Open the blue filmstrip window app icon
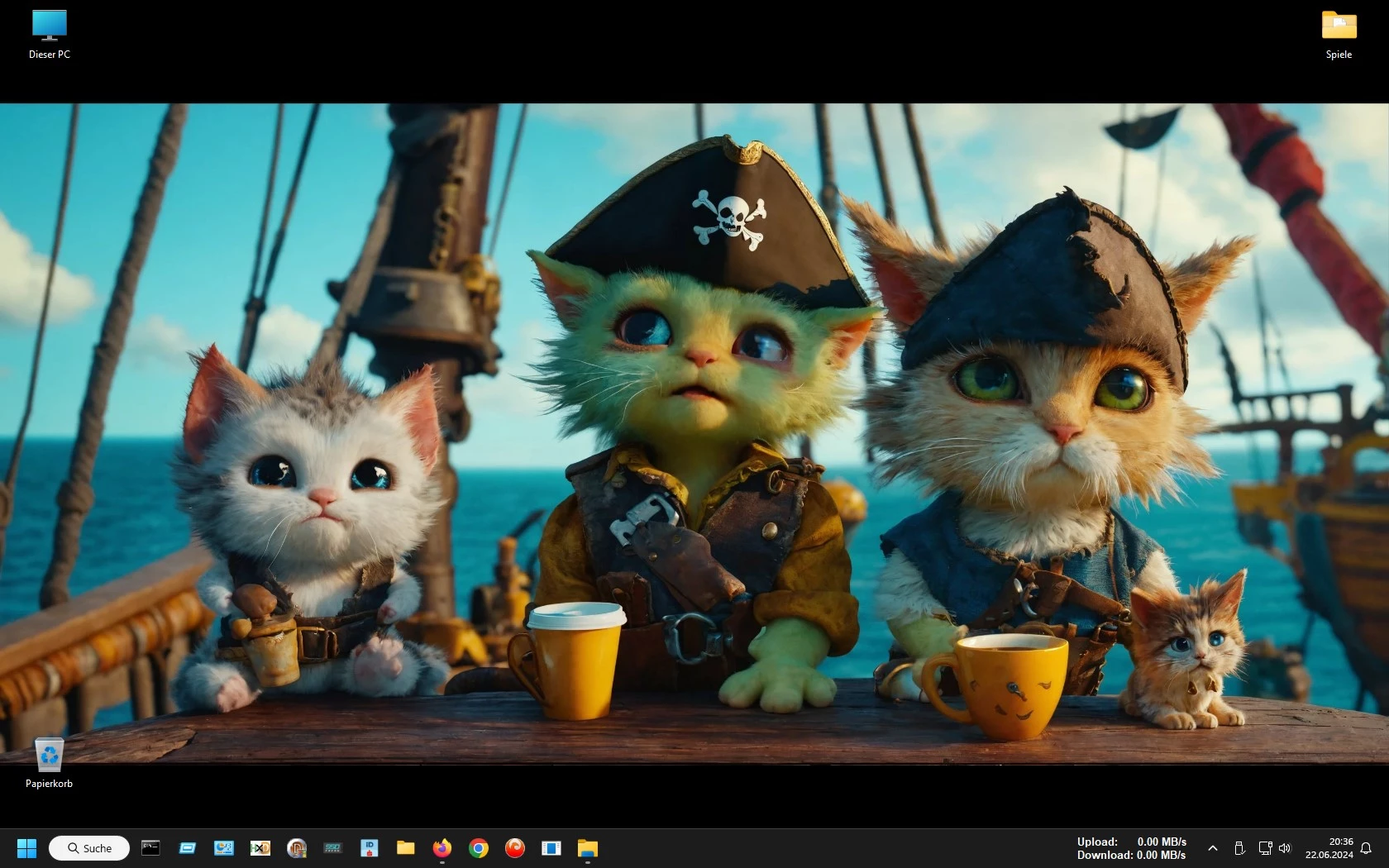The image size is (1389, 868). [x=551, y=847]
